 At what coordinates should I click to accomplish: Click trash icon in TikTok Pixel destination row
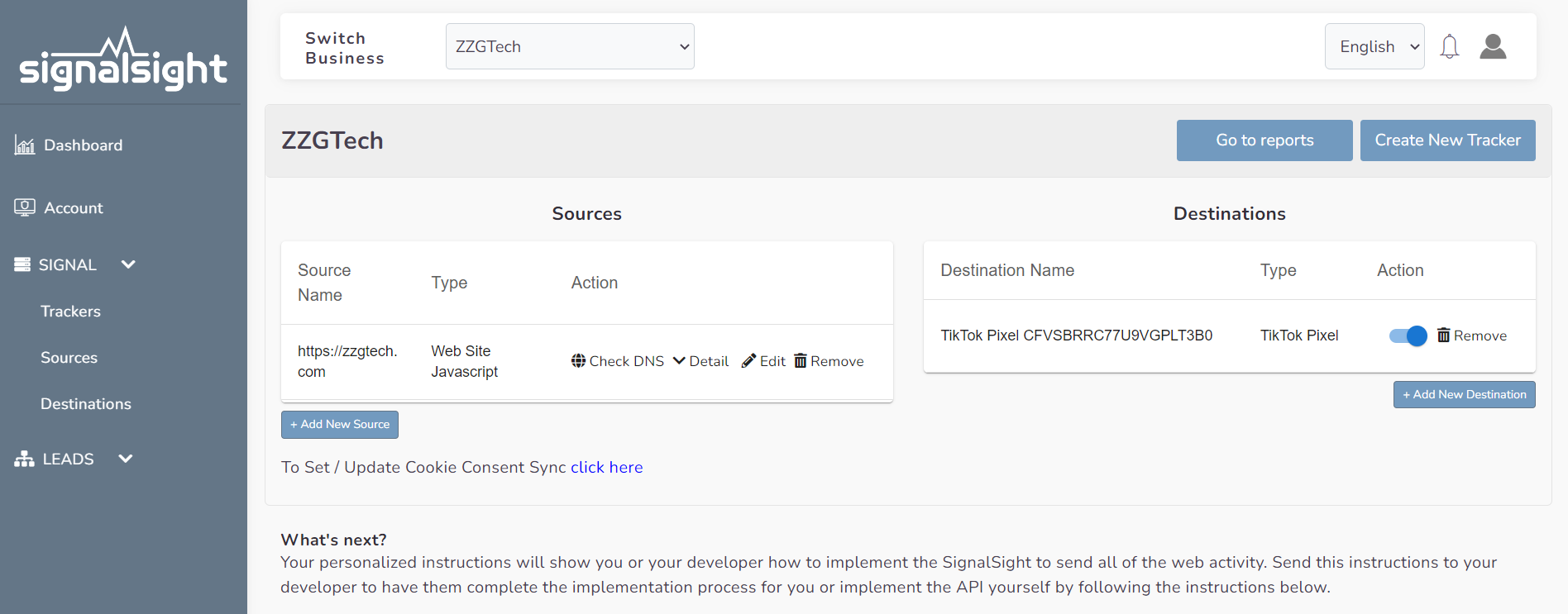click(1443, 335)
